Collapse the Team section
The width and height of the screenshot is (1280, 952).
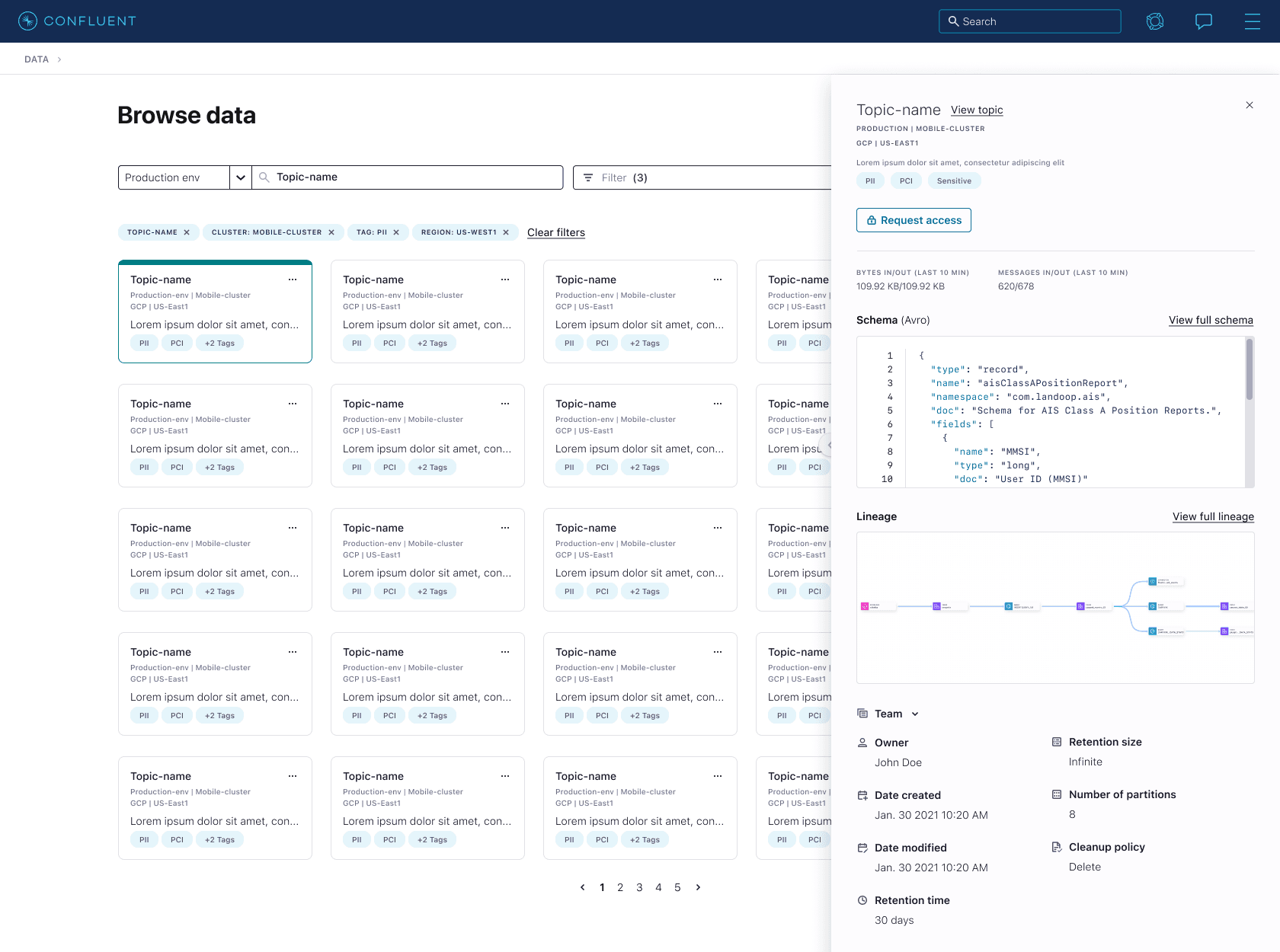(914, 714)
